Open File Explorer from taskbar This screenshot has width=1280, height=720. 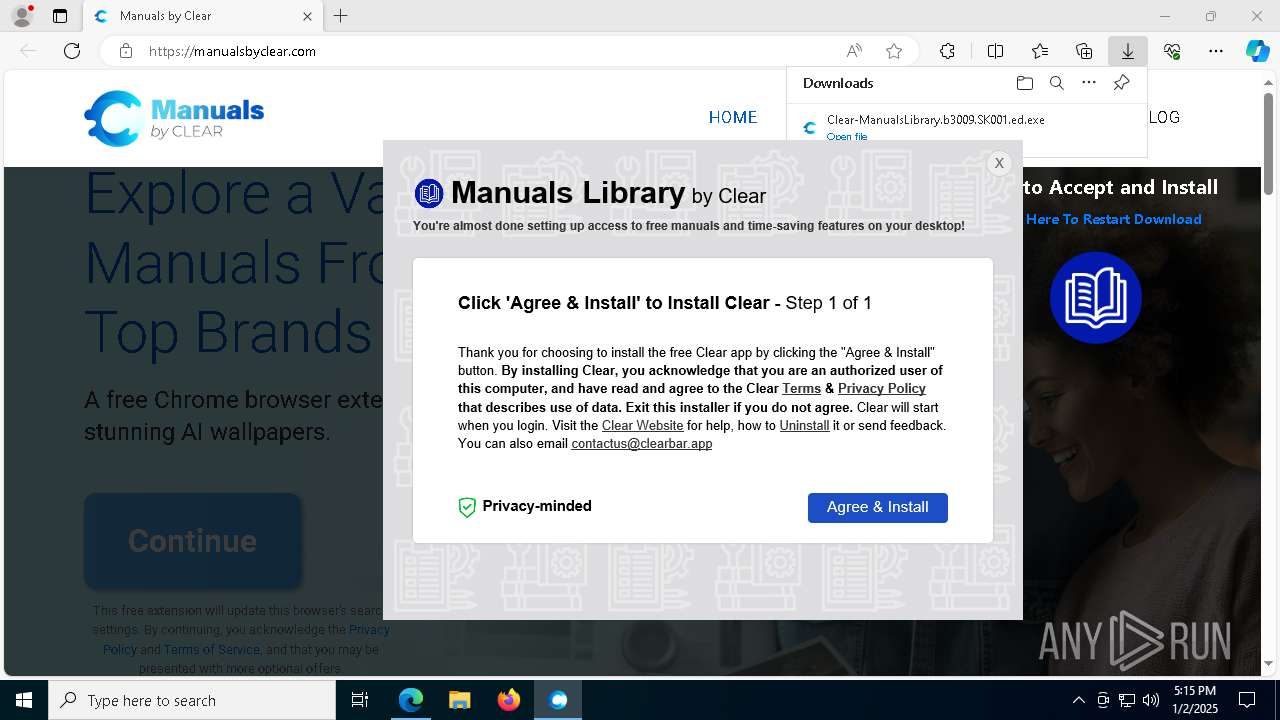pos(459,700)
